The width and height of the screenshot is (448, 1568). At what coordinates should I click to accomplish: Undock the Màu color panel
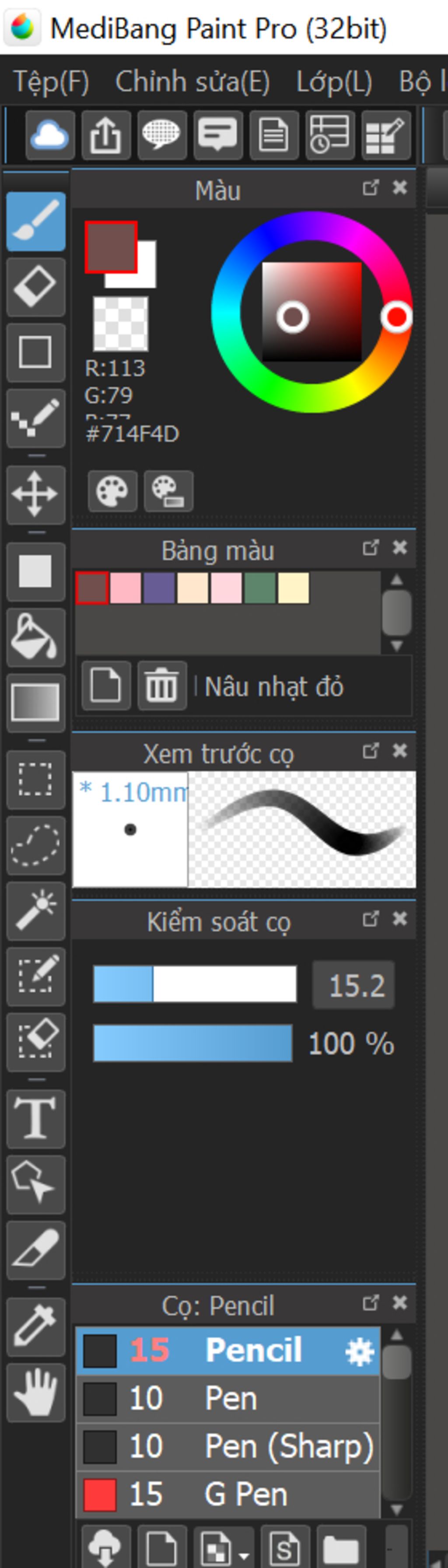[x=370, y=187]
